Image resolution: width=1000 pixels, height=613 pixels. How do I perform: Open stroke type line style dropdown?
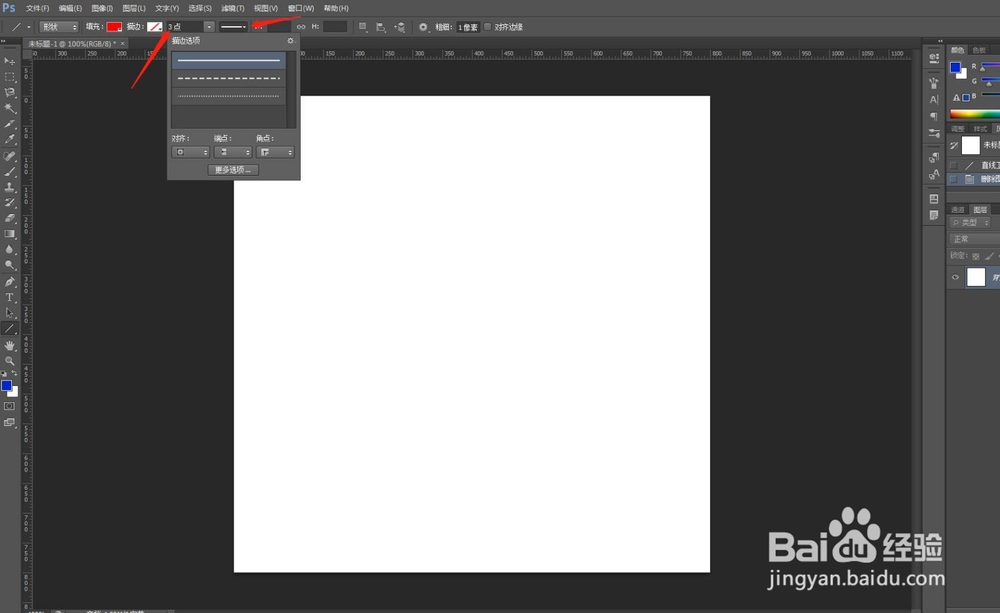(233, 27)
